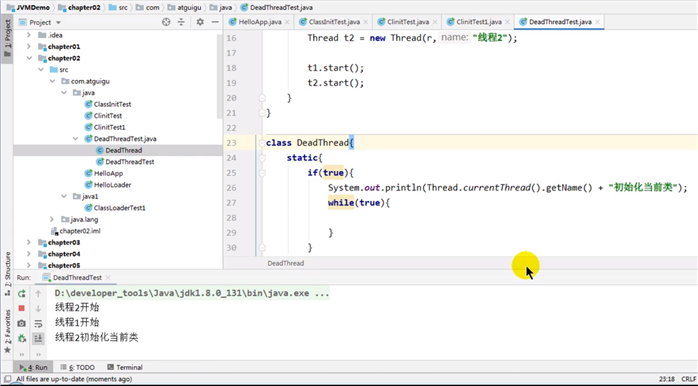Collapse DeadThreadTest.java file node

click(x=75, y=139)
